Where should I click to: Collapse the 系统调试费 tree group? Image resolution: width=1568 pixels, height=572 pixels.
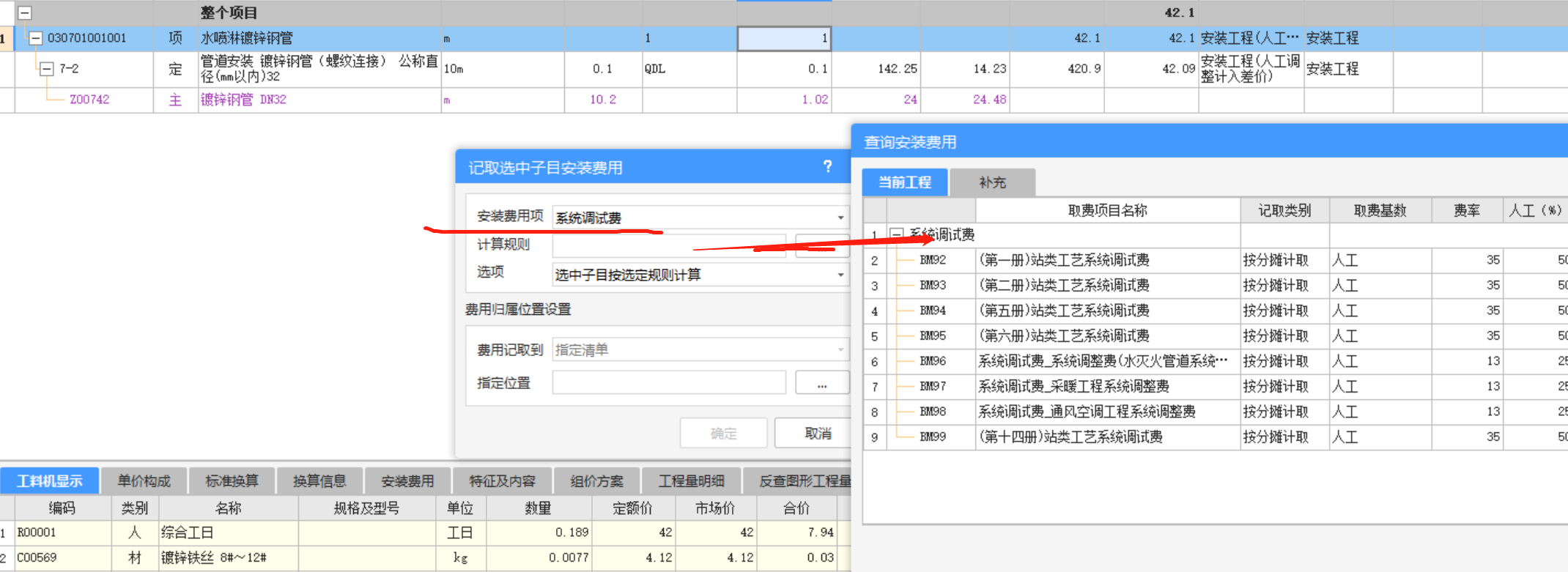tap(895, 234)
